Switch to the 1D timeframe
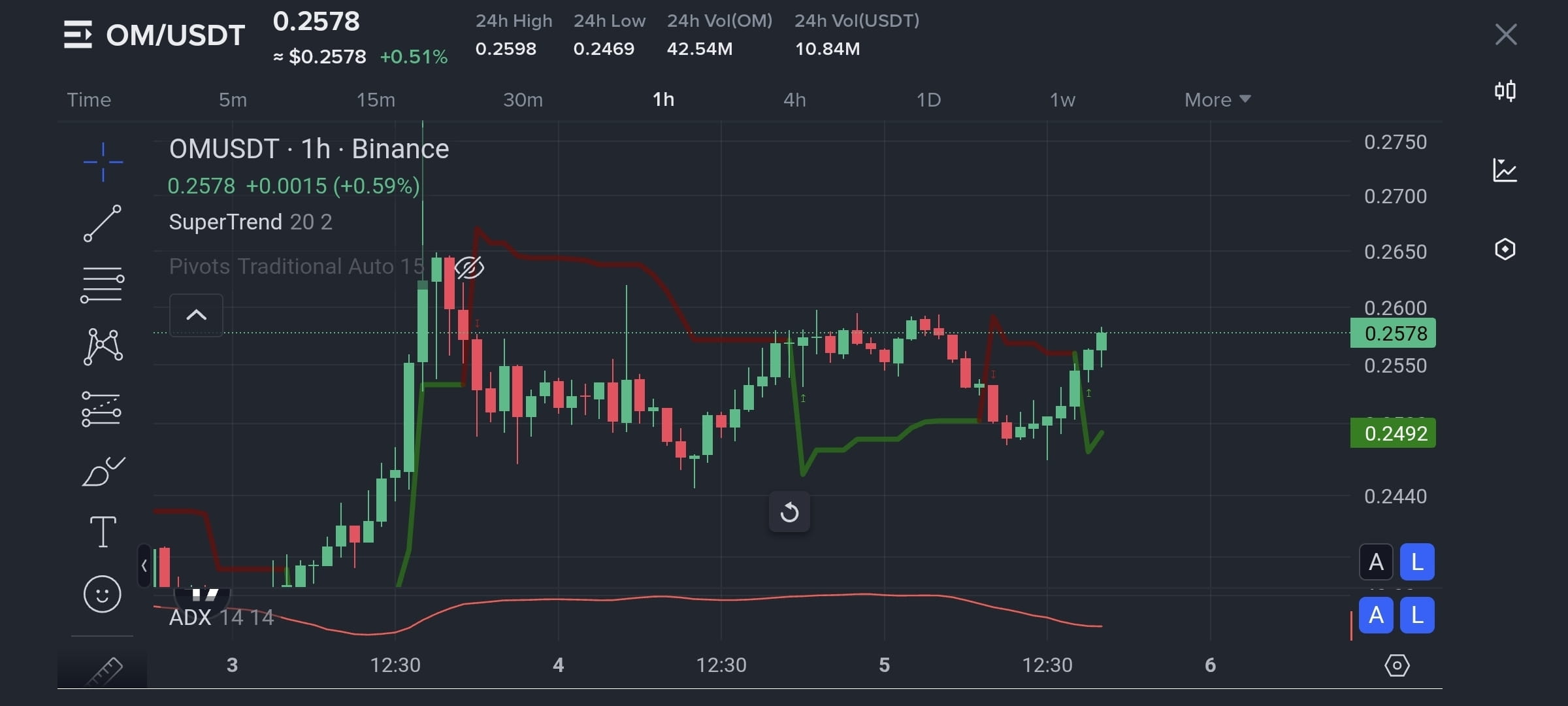The image size is (1568, 706). pos(928,99)
